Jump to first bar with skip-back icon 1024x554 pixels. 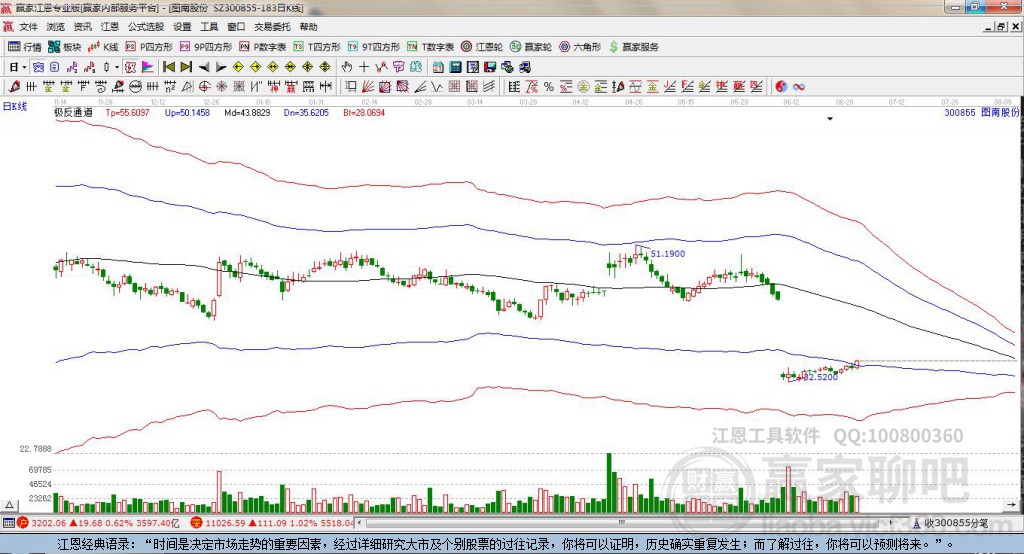pyautogui.click(x=168, y=67)
